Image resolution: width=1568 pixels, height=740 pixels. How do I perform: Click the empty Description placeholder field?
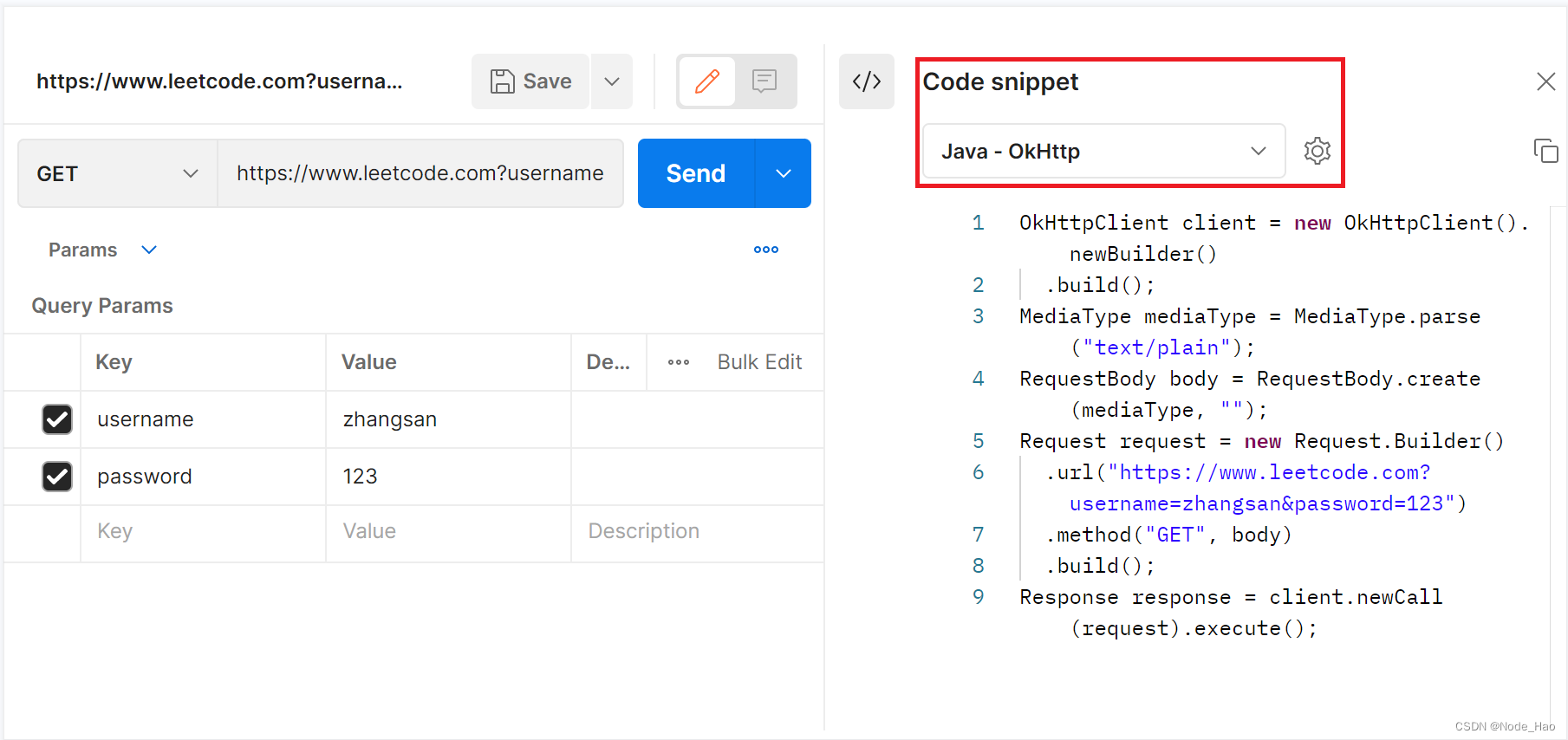click(x=697, y=531)
